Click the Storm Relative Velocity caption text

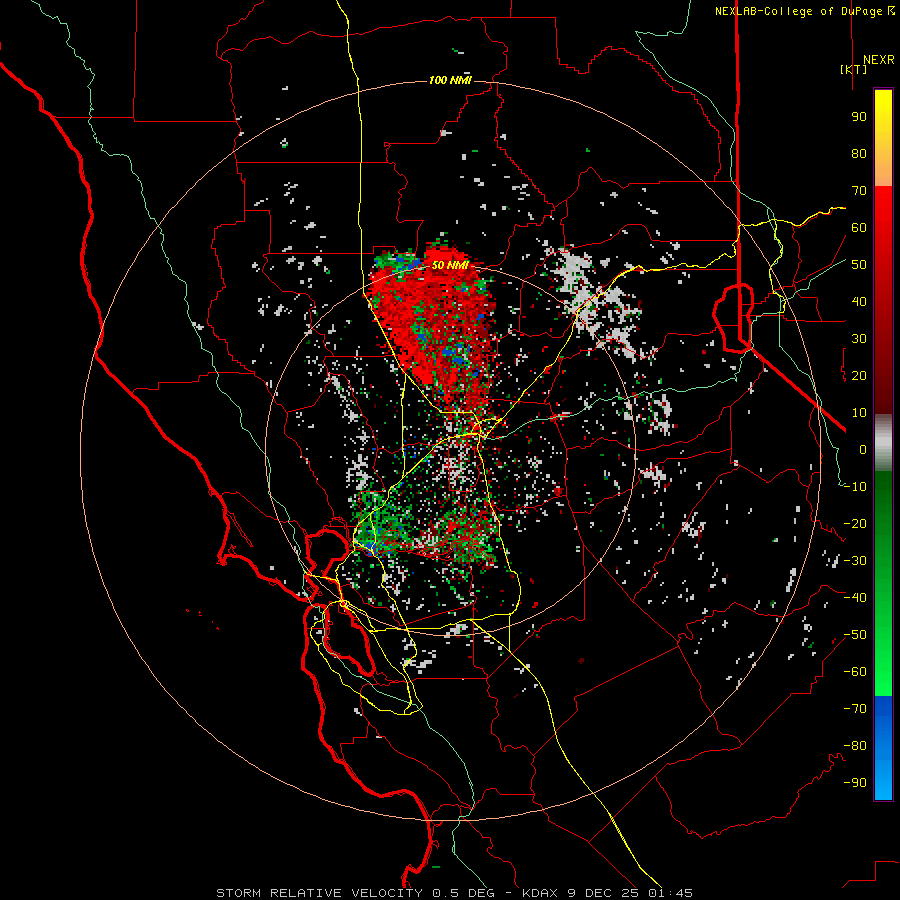point(454,893)
